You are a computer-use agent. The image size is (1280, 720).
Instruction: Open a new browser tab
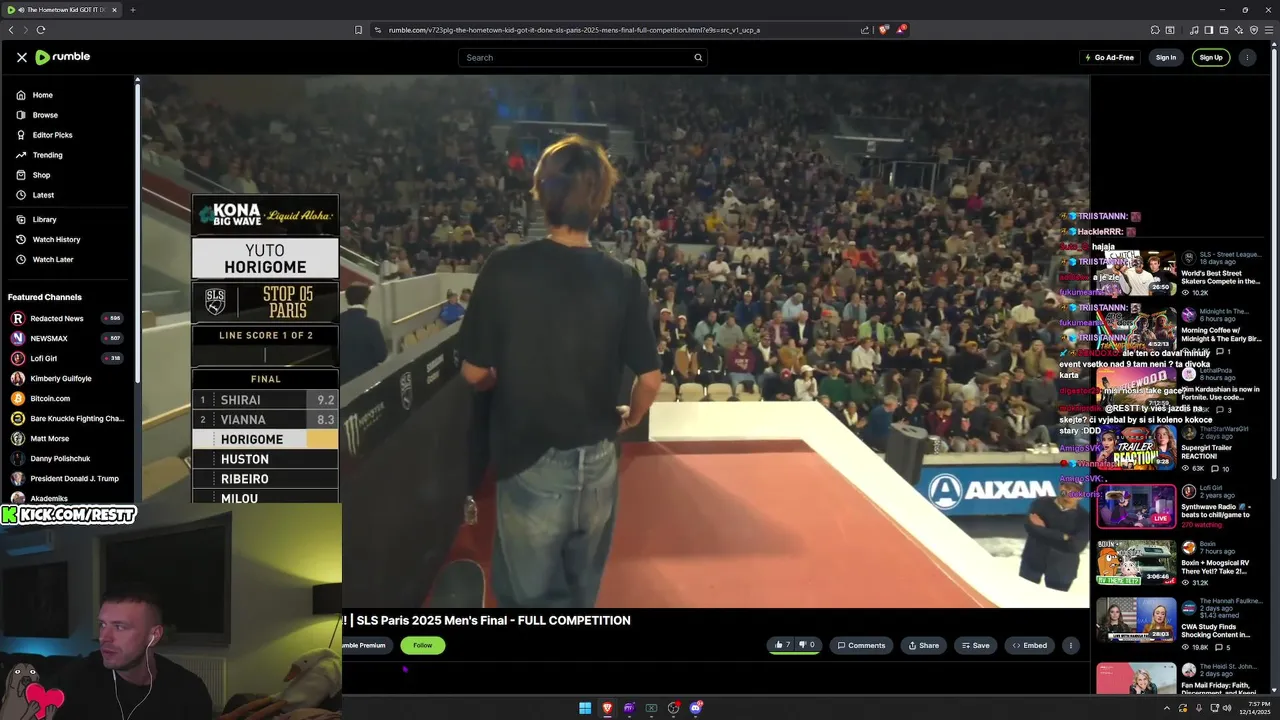point(132,10)
